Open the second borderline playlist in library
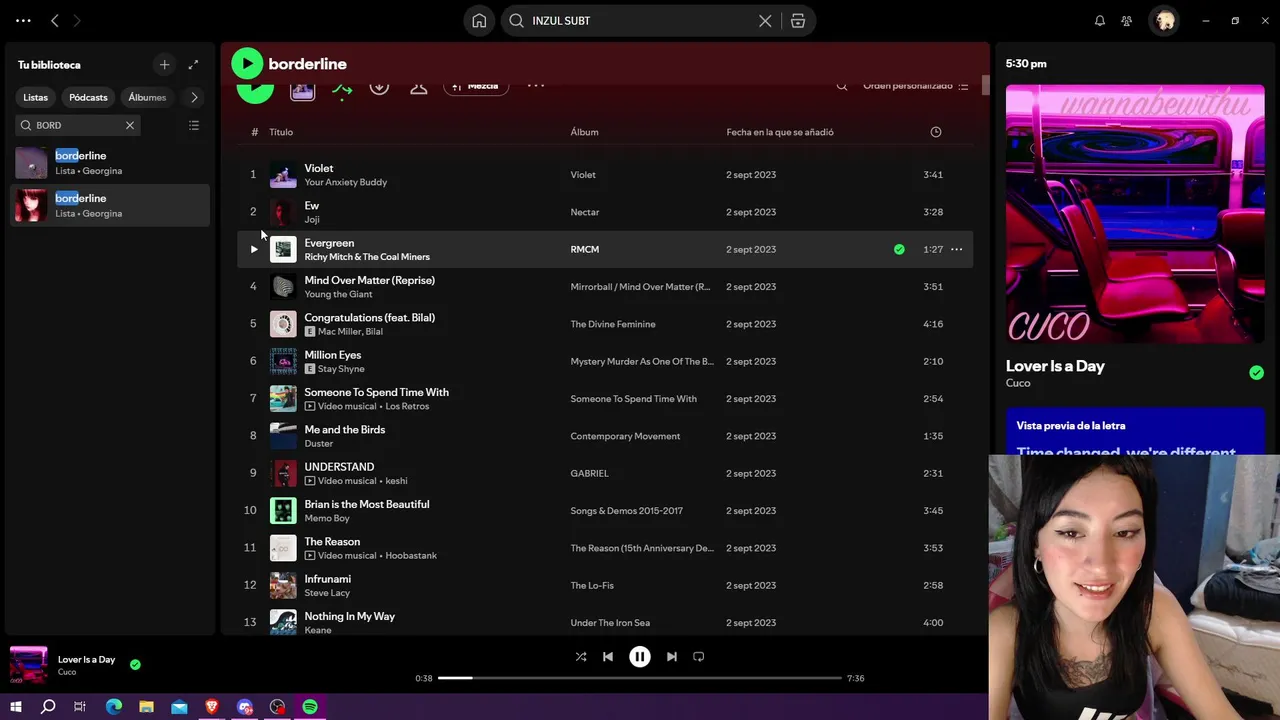Image resolution: width=1280 pixels, height=720 pixels. 110,205
